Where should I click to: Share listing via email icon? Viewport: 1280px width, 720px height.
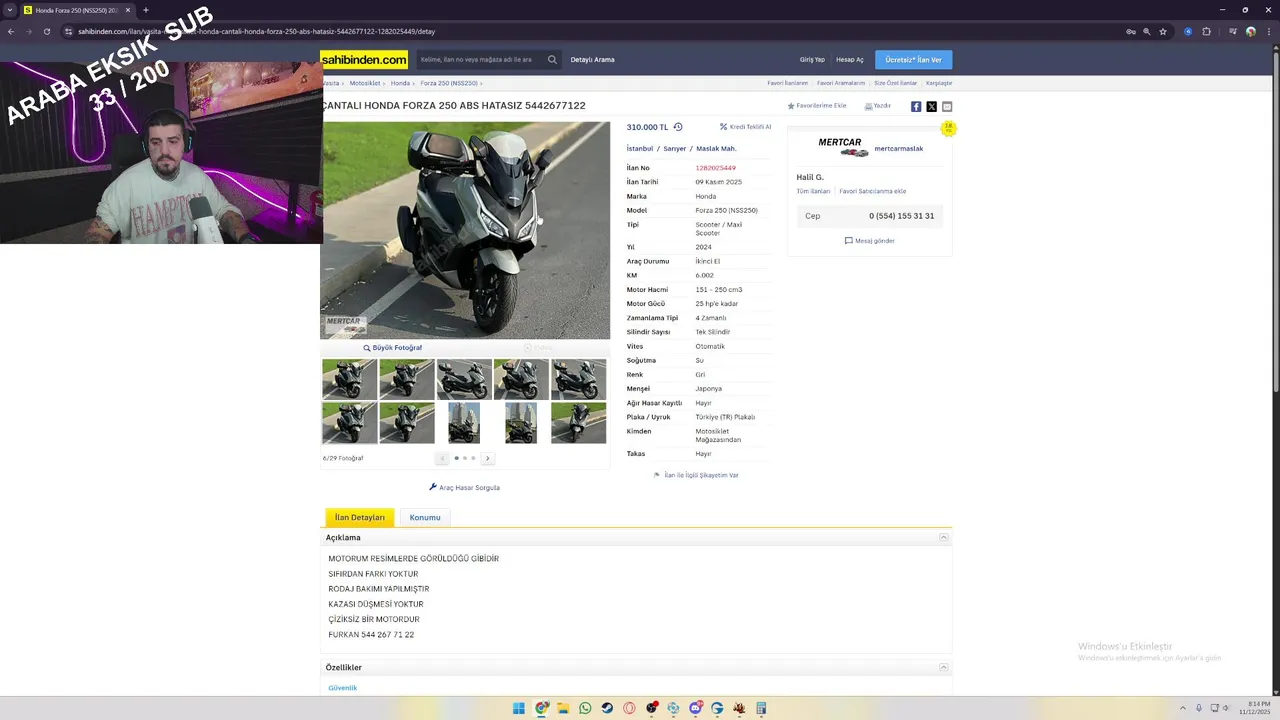pos(947,106)
